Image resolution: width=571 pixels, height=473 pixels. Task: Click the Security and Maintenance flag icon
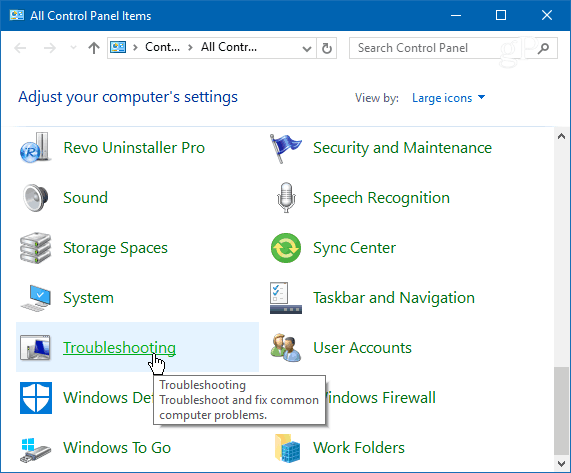(286, 148)
